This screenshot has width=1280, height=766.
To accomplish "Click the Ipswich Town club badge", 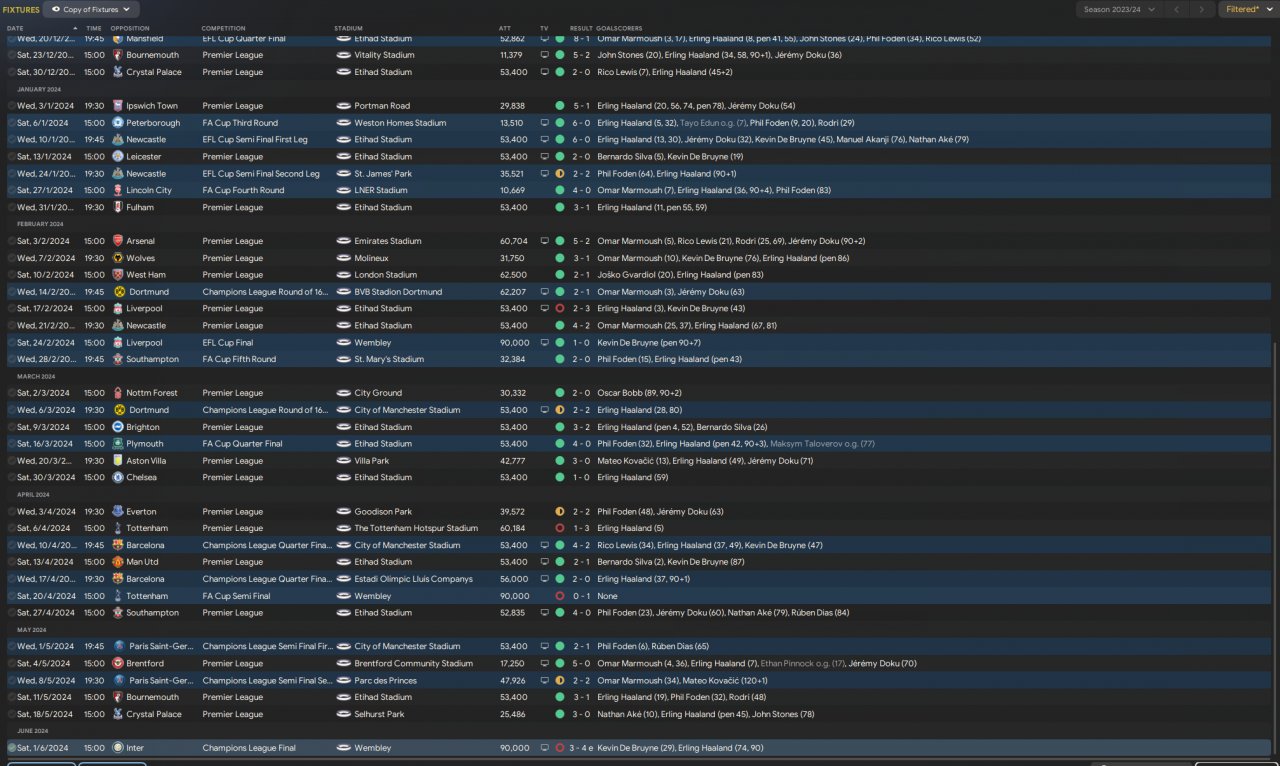I will [117, 106].
